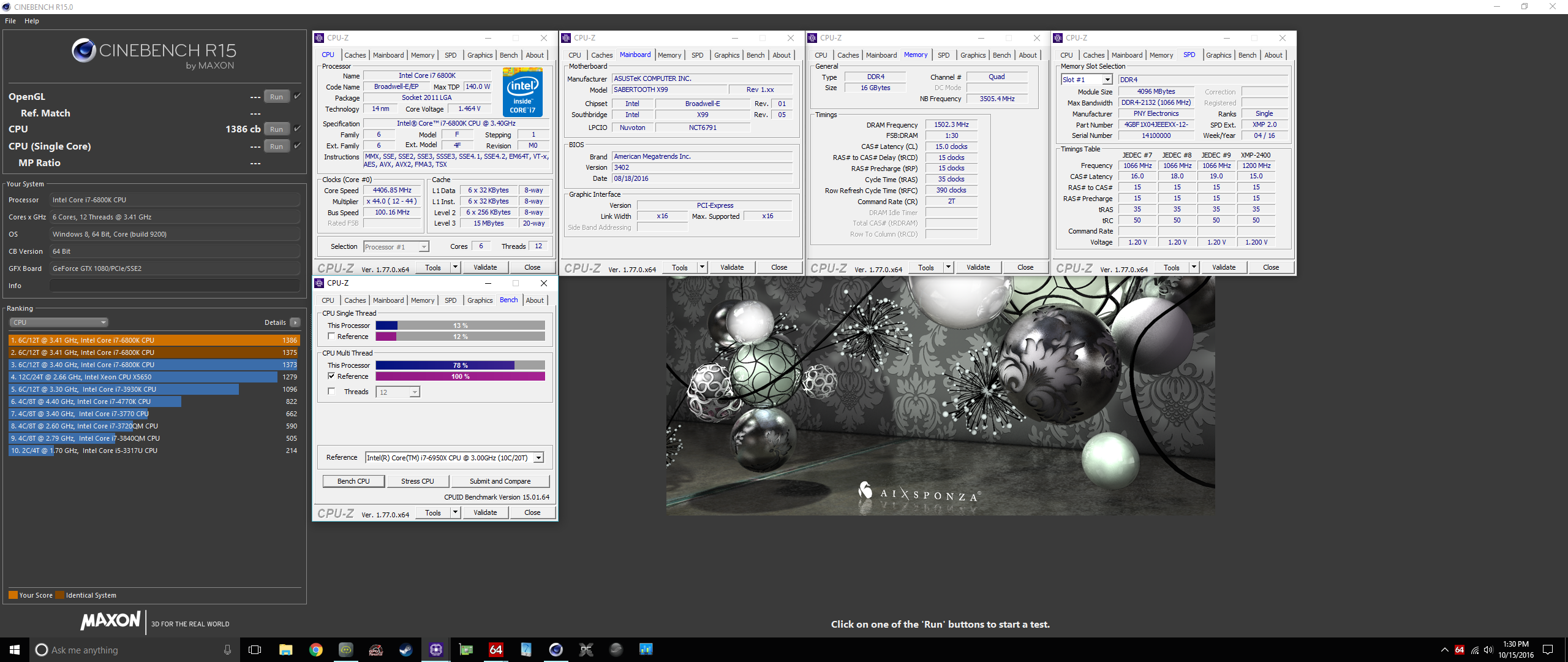Open the Ranking CPU dropdown in Cinebench
The width and height of the screenshot is (1568, 662).
click(x=59, y=322)
